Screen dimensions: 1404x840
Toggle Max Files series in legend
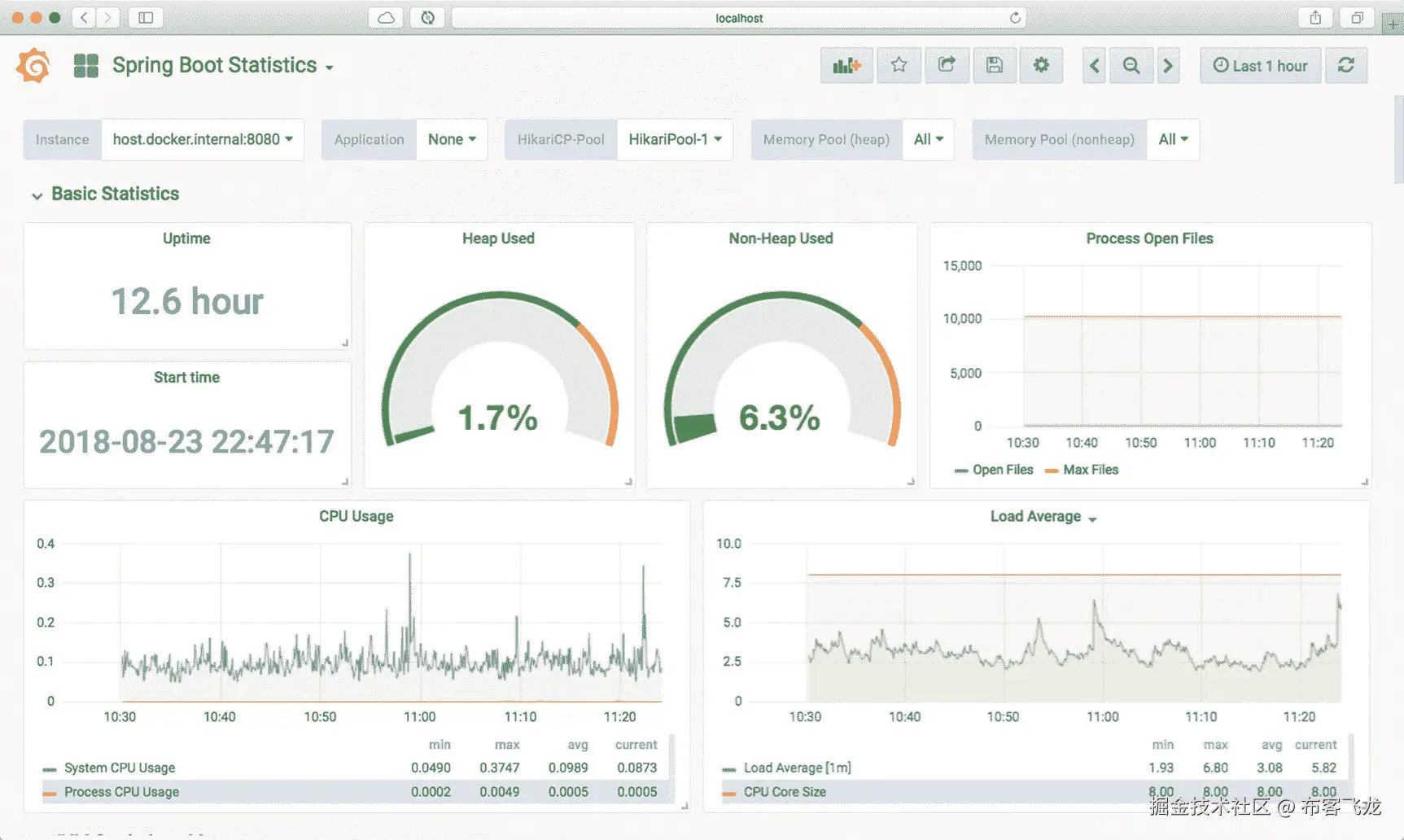click(x=1082, y=470)
